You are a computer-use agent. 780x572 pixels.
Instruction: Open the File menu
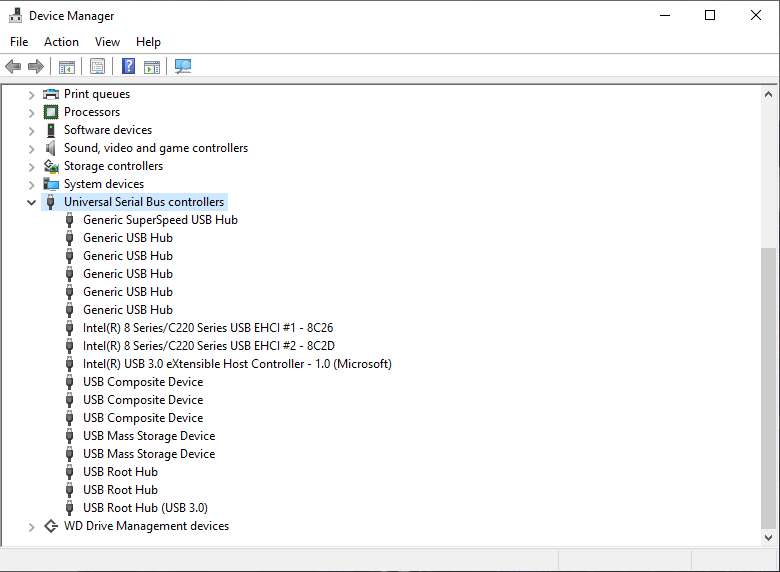point(19,42)
